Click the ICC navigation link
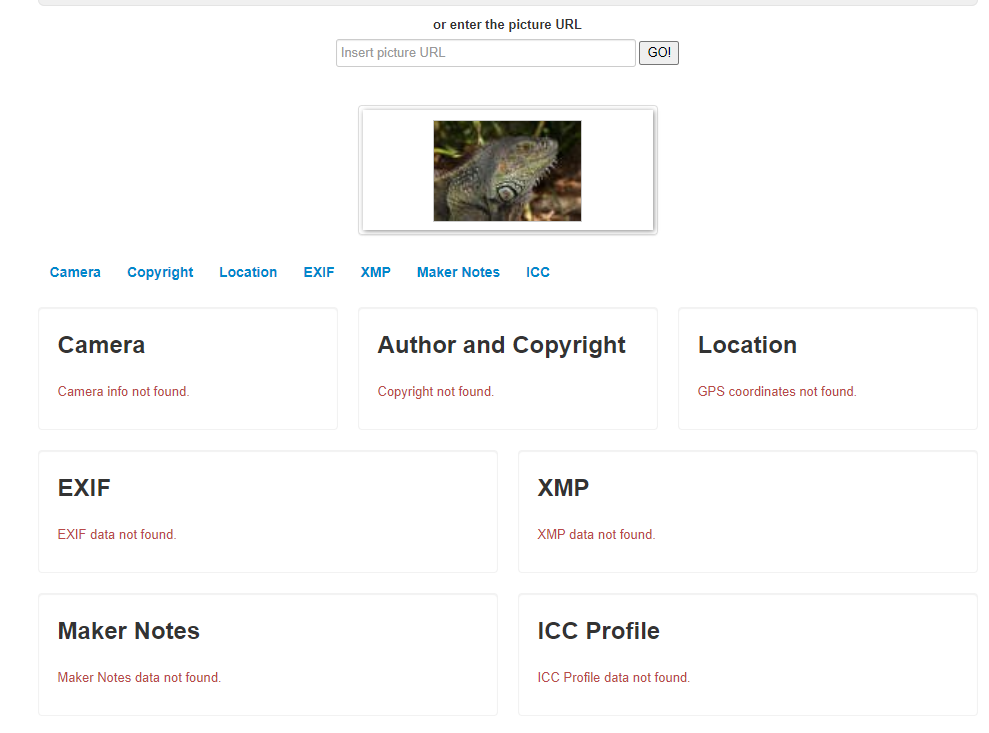This screenshot has width=989, height=733. point(538,272)
